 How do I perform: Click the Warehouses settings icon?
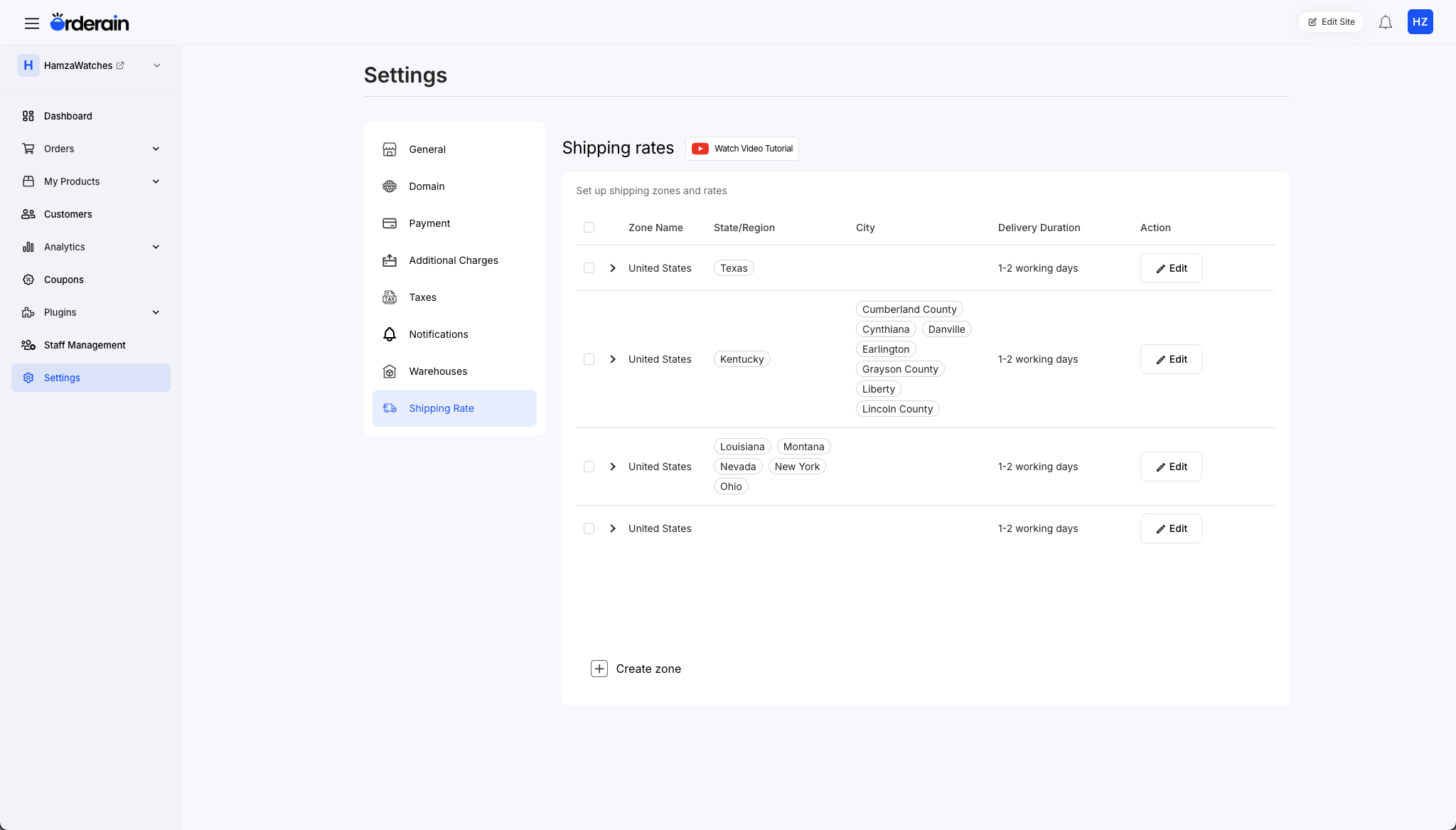click(x=390, y=371)
